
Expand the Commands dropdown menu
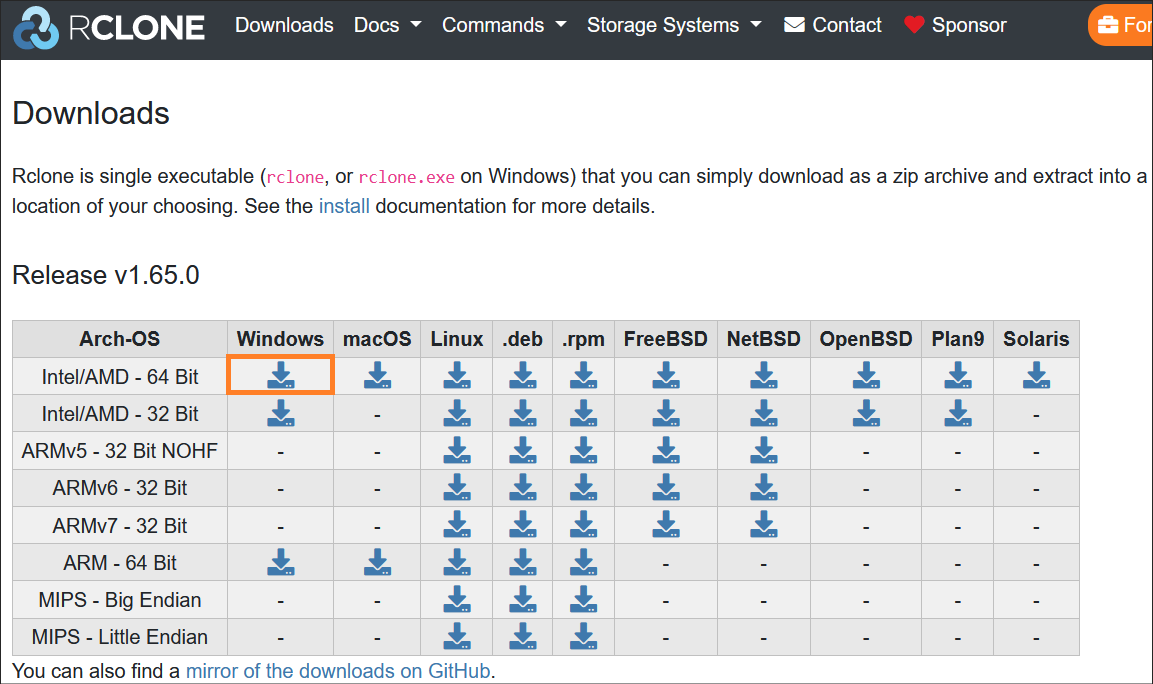[x=504, y=25]
